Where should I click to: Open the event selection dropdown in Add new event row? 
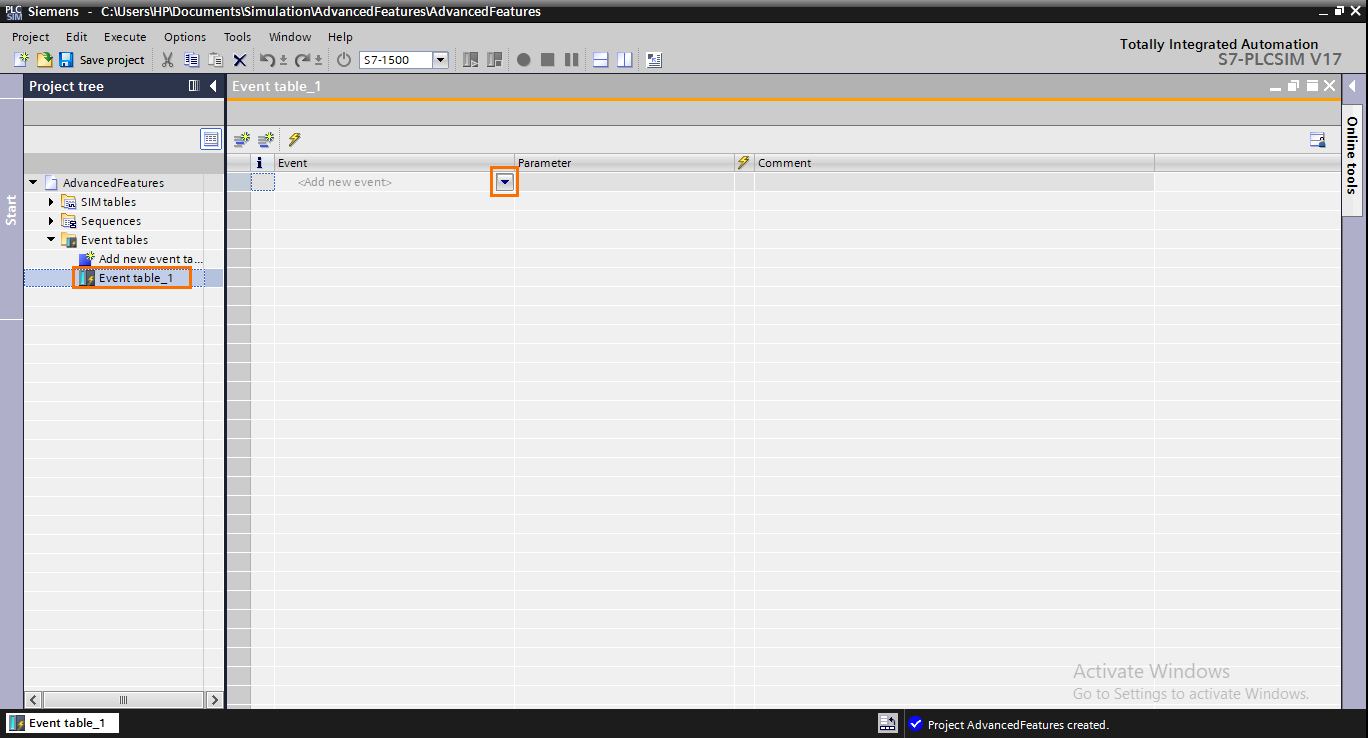click(504, 182)
